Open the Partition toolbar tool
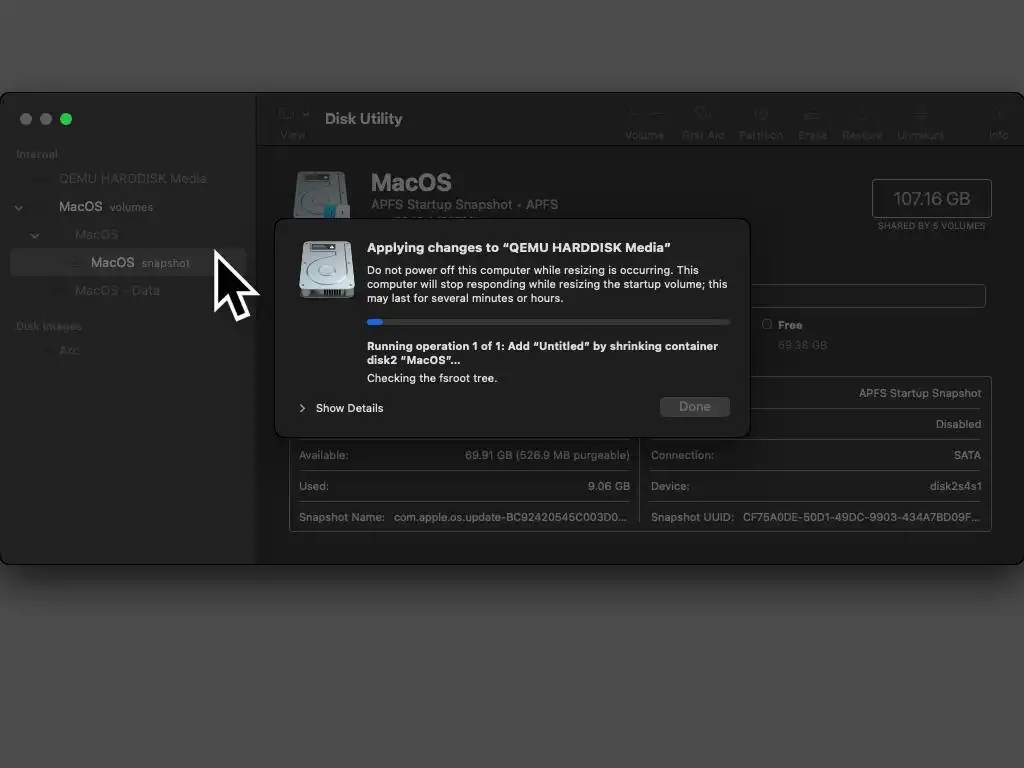 pos(761,123)
